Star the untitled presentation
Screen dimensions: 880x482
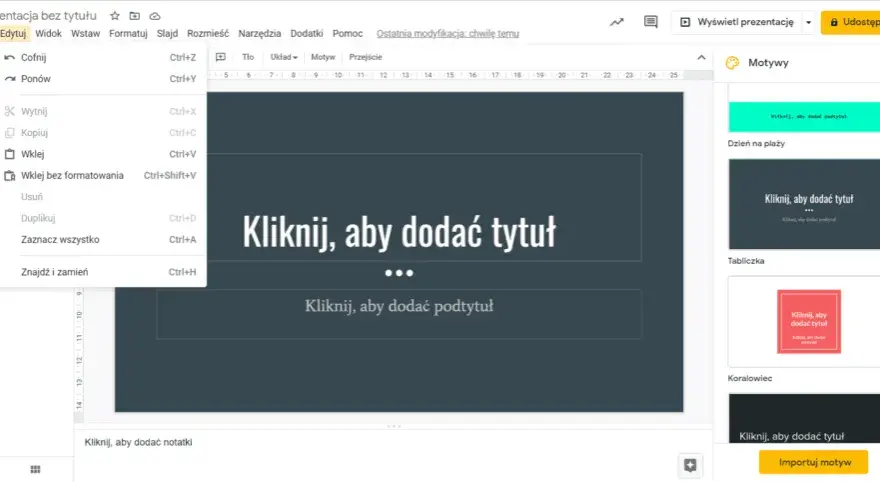pyautogui.click(x=114, y=16)
